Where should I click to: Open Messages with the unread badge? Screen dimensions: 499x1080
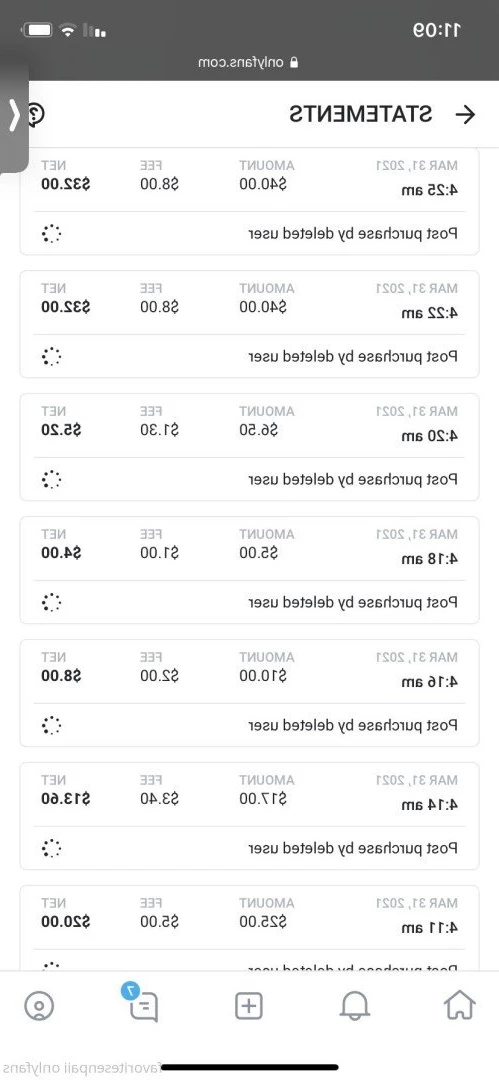point(141,1004)
